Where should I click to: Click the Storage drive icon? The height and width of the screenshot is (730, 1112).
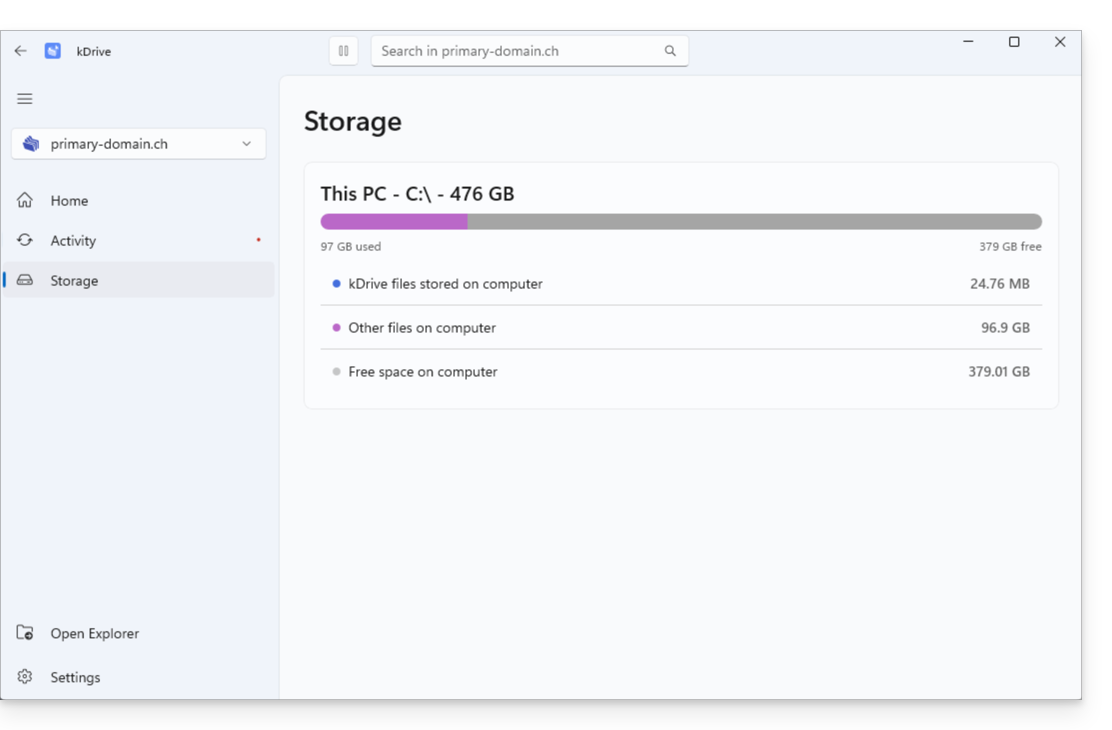(x=25, y=280)
